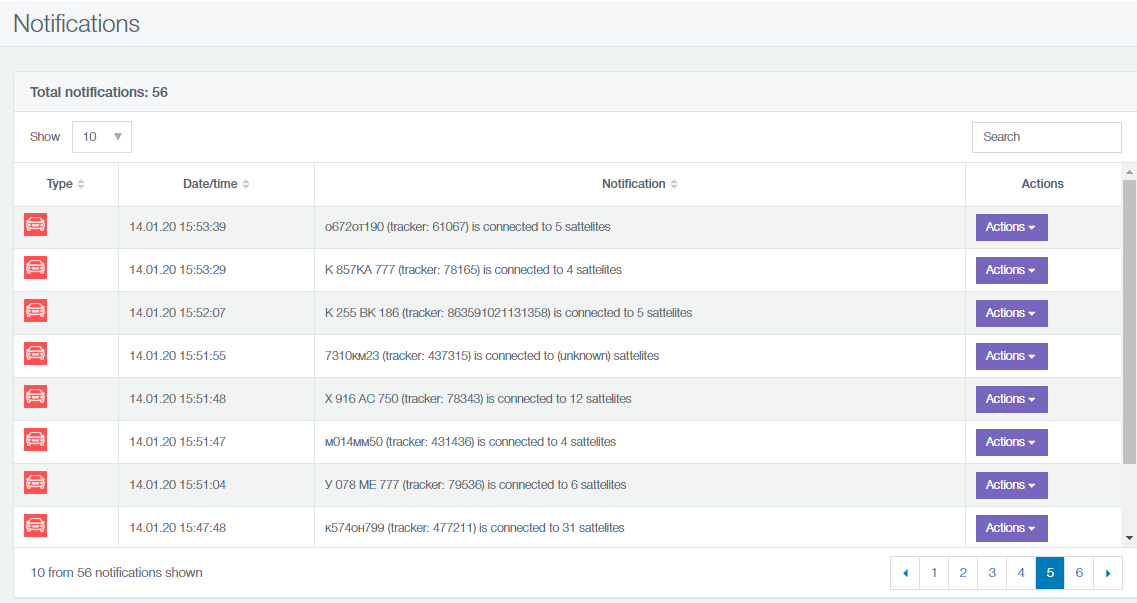This screenshot has width=1137, height=603.
Task: Click notification text for tracker 61067
Action: click(468, 227)
